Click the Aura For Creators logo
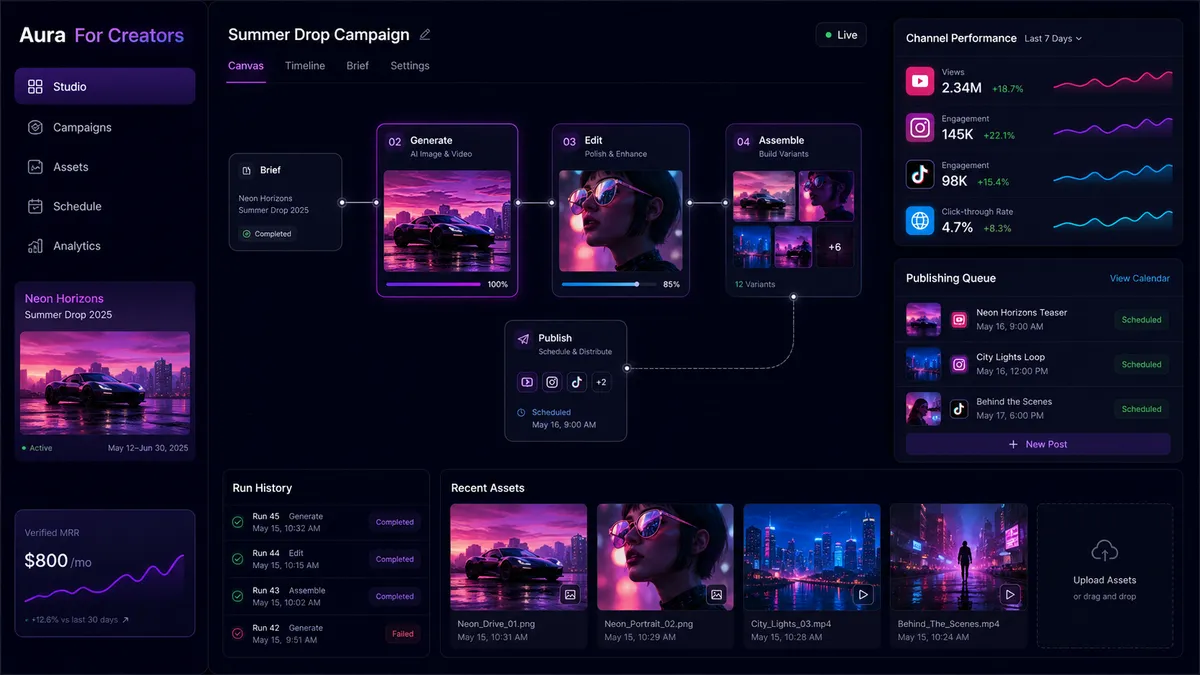Viewport: 1200px width, 675px height. point(102,36)
